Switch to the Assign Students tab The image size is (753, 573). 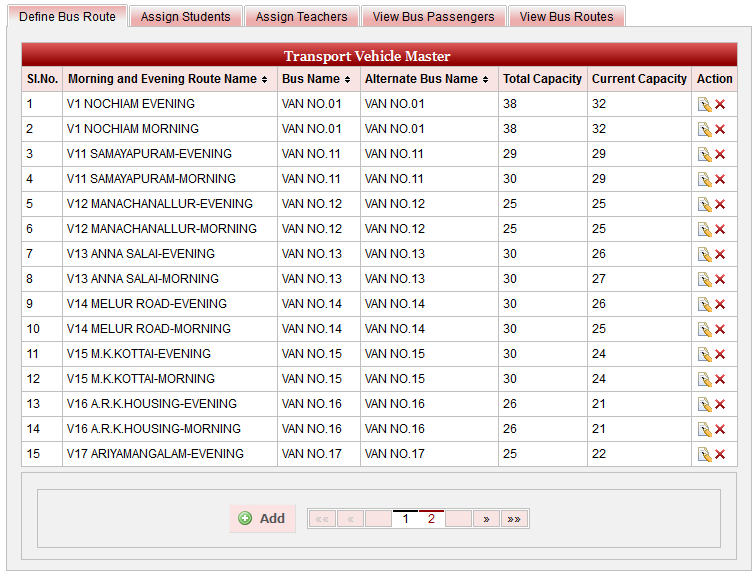click(185, 17)
